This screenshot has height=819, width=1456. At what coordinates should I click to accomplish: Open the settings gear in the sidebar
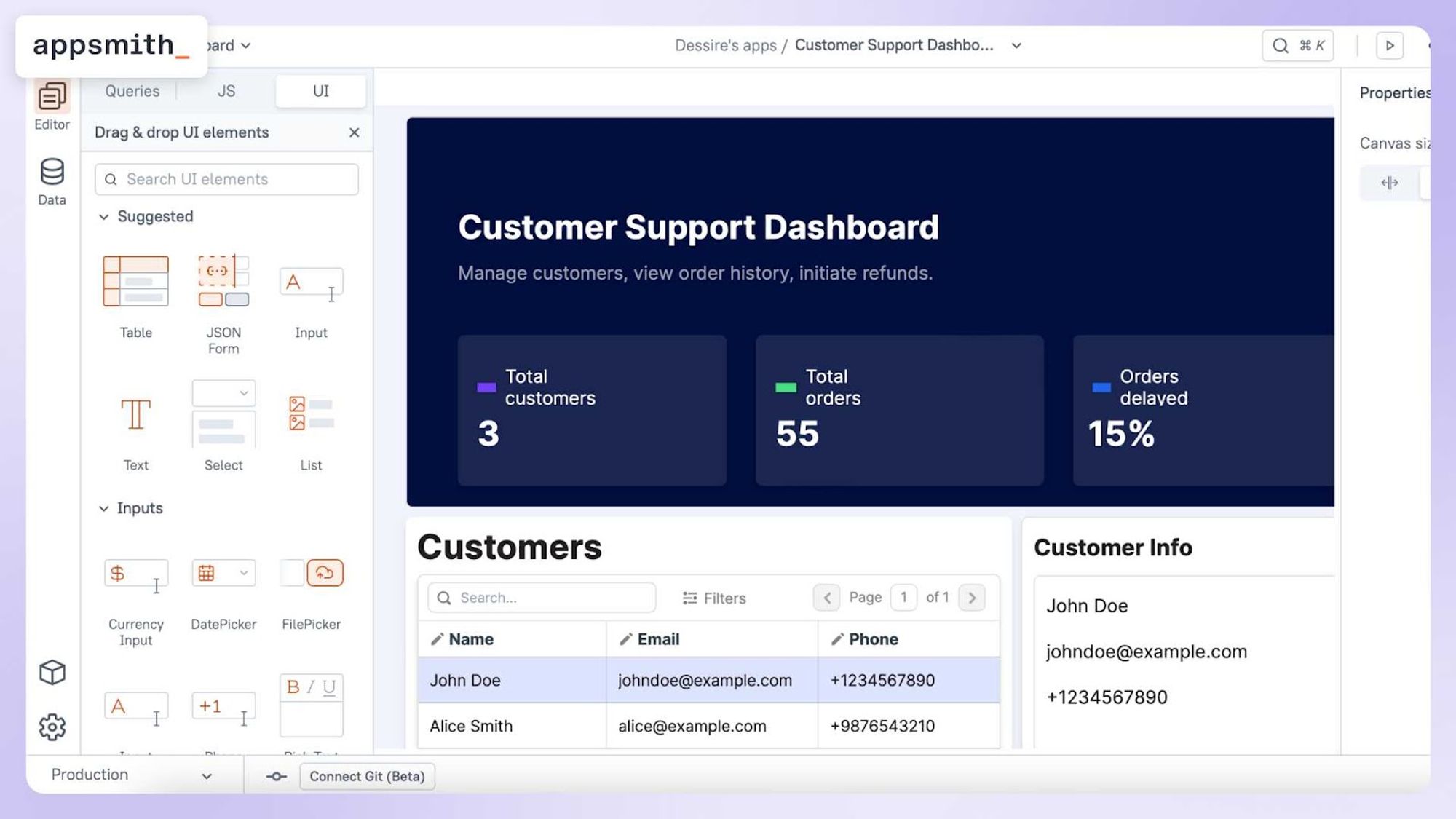click(x=51, y=726)
